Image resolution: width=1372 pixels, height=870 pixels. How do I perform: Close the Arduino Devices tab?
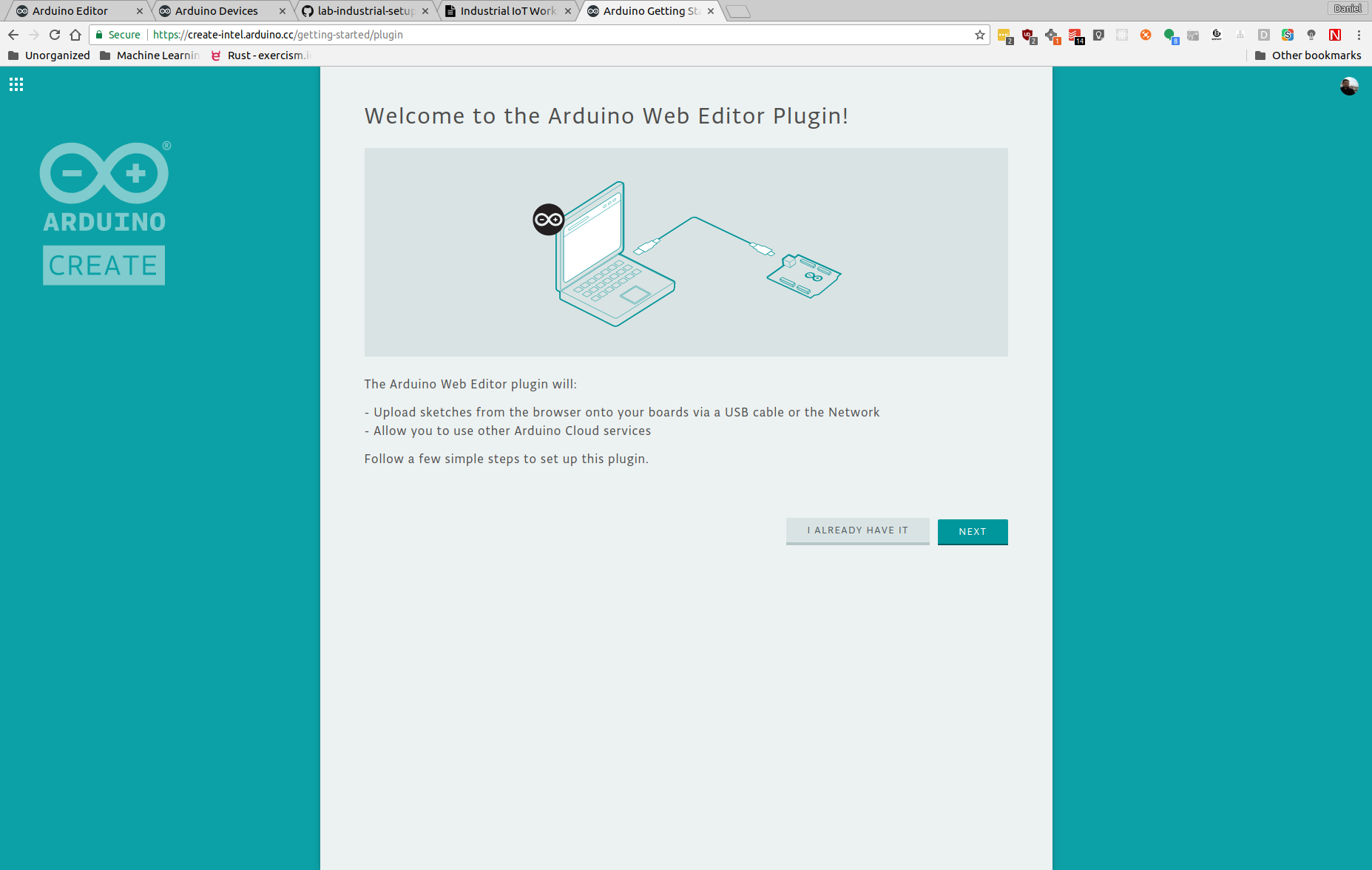pyautogui.click(x=283, y=11)
